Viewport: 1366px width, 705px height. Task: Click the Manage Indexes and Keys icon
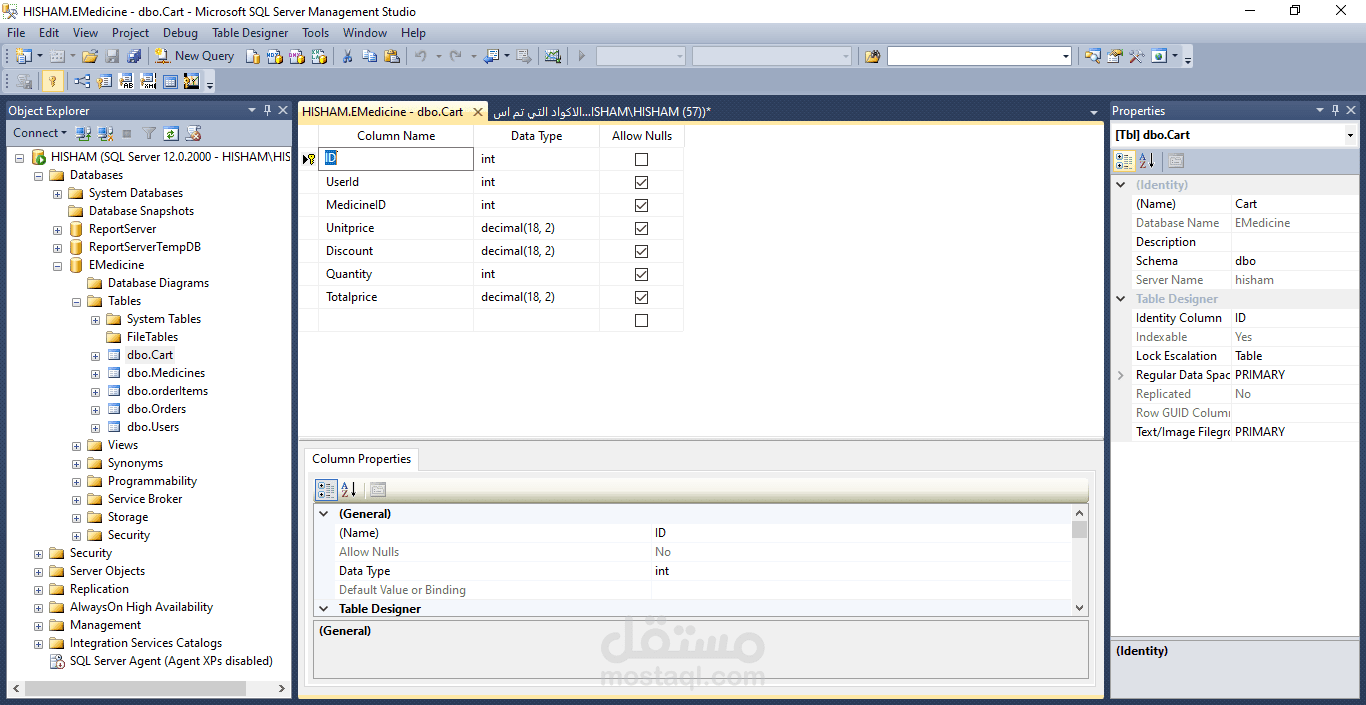(x=104, y=81)
